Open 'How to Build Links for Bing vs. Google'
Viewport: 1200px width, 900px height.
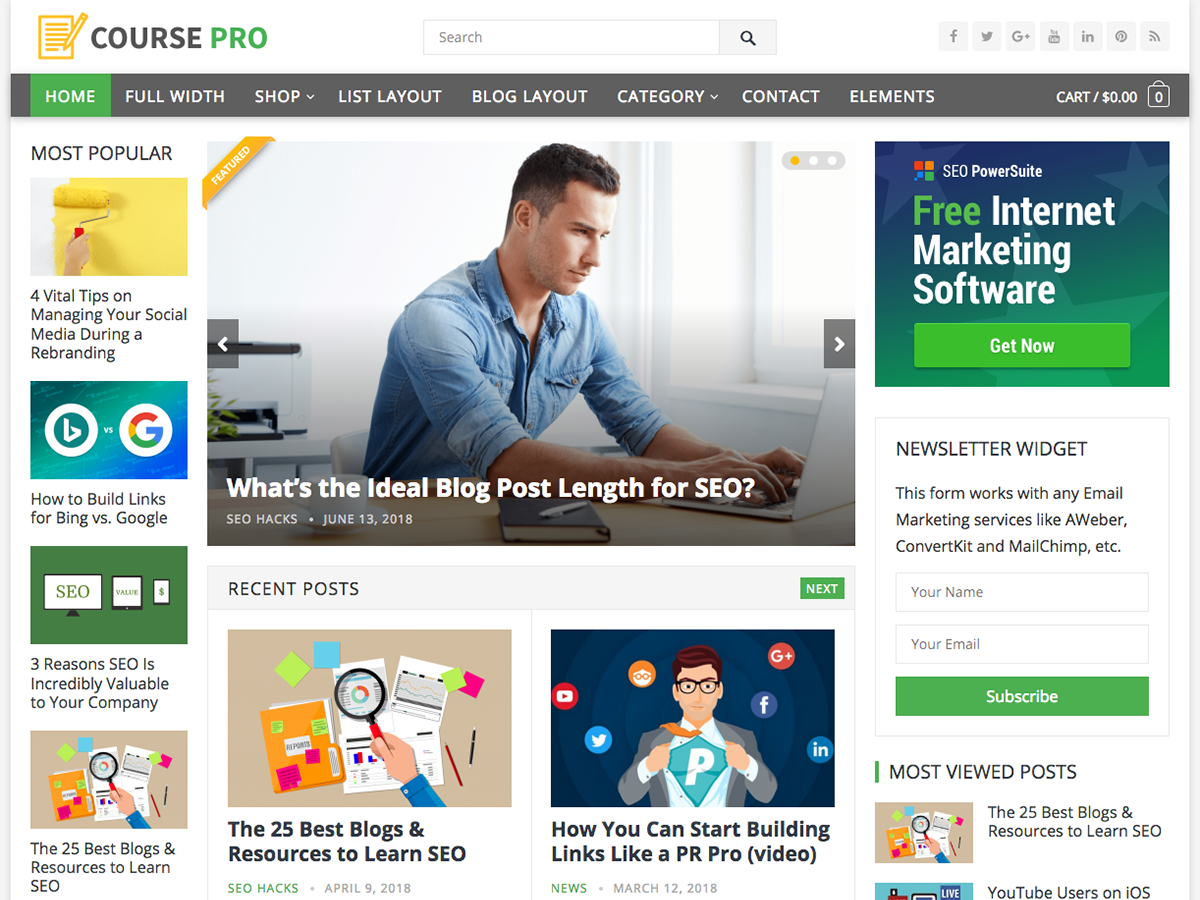click(x=99, y=508)
